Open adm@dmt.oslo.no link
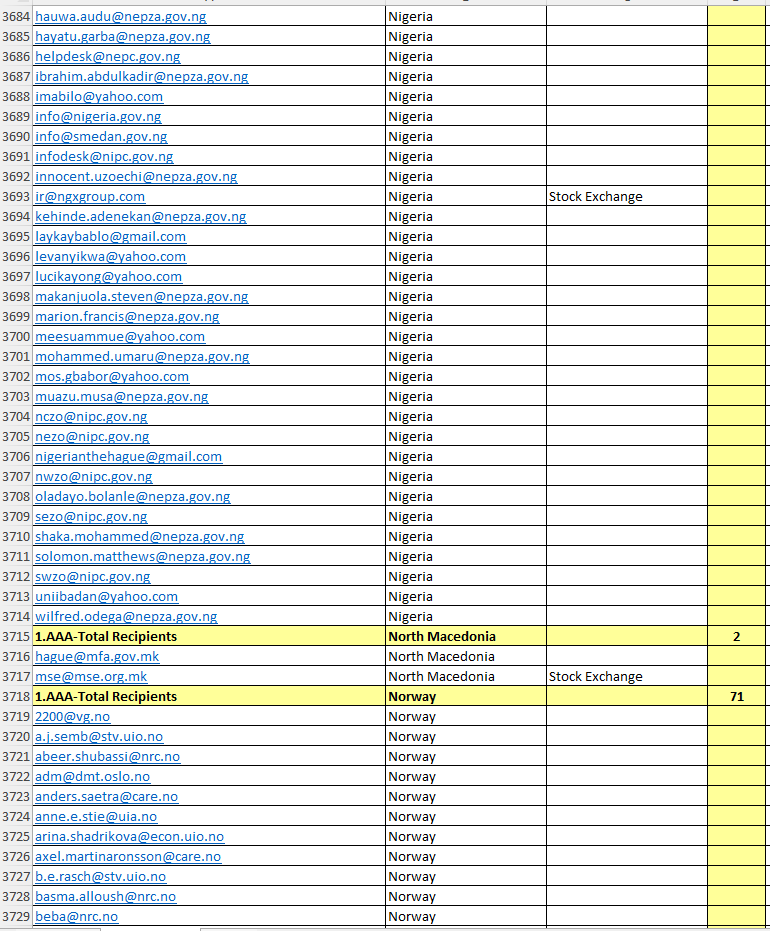The image size is (770, 931). click(92, 777)
